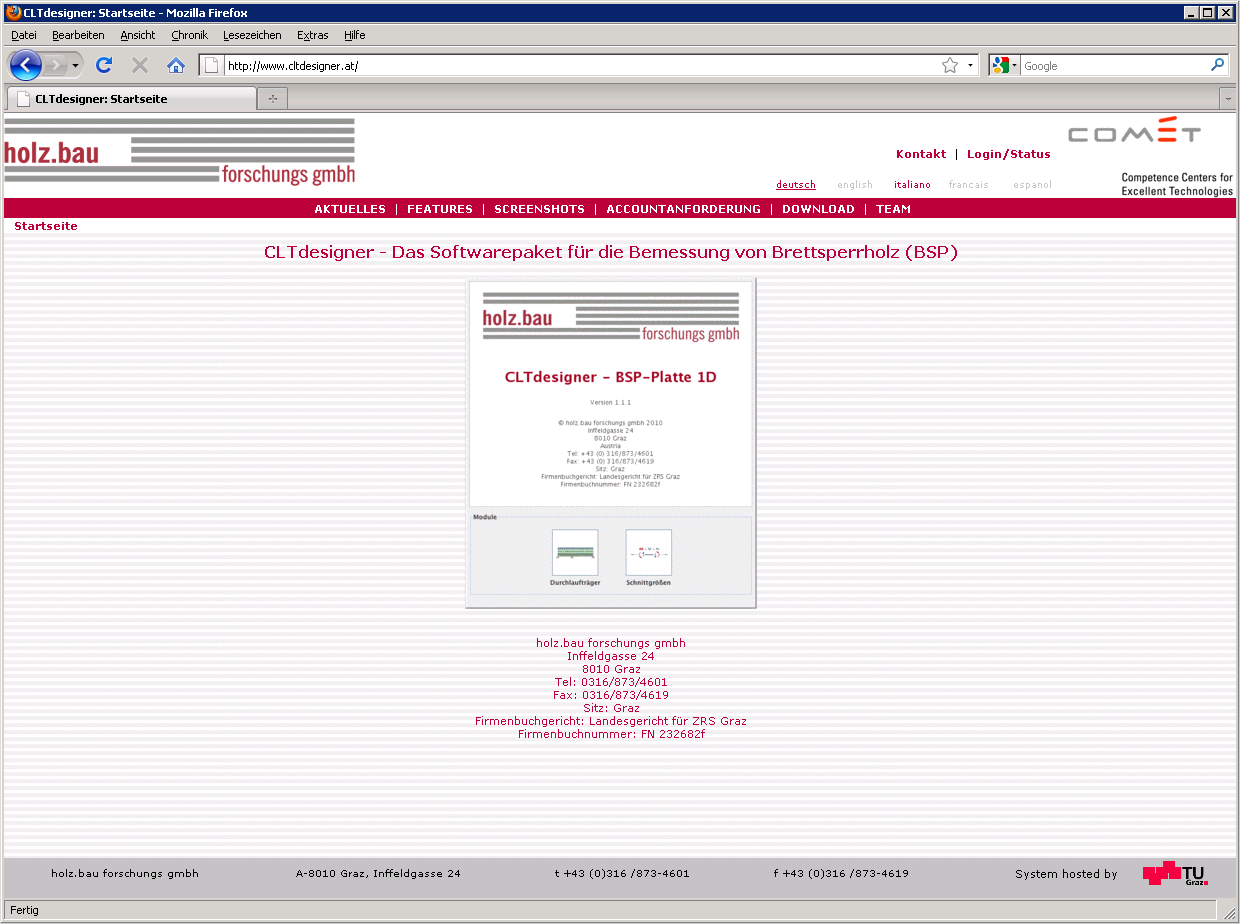Image resolution: width=1240 pixels, height=924 pixels.
Task: Switch to the CLTdesigner: Startseite tab
Action: coord(130,99)
